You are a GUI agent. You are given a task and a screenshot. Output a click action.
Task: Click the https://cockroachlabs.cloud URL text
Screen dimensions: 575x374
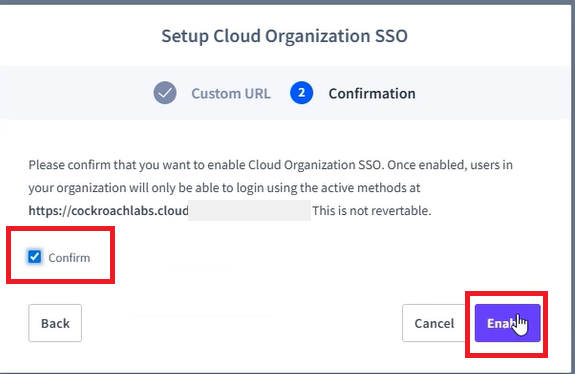pos(109,211)
